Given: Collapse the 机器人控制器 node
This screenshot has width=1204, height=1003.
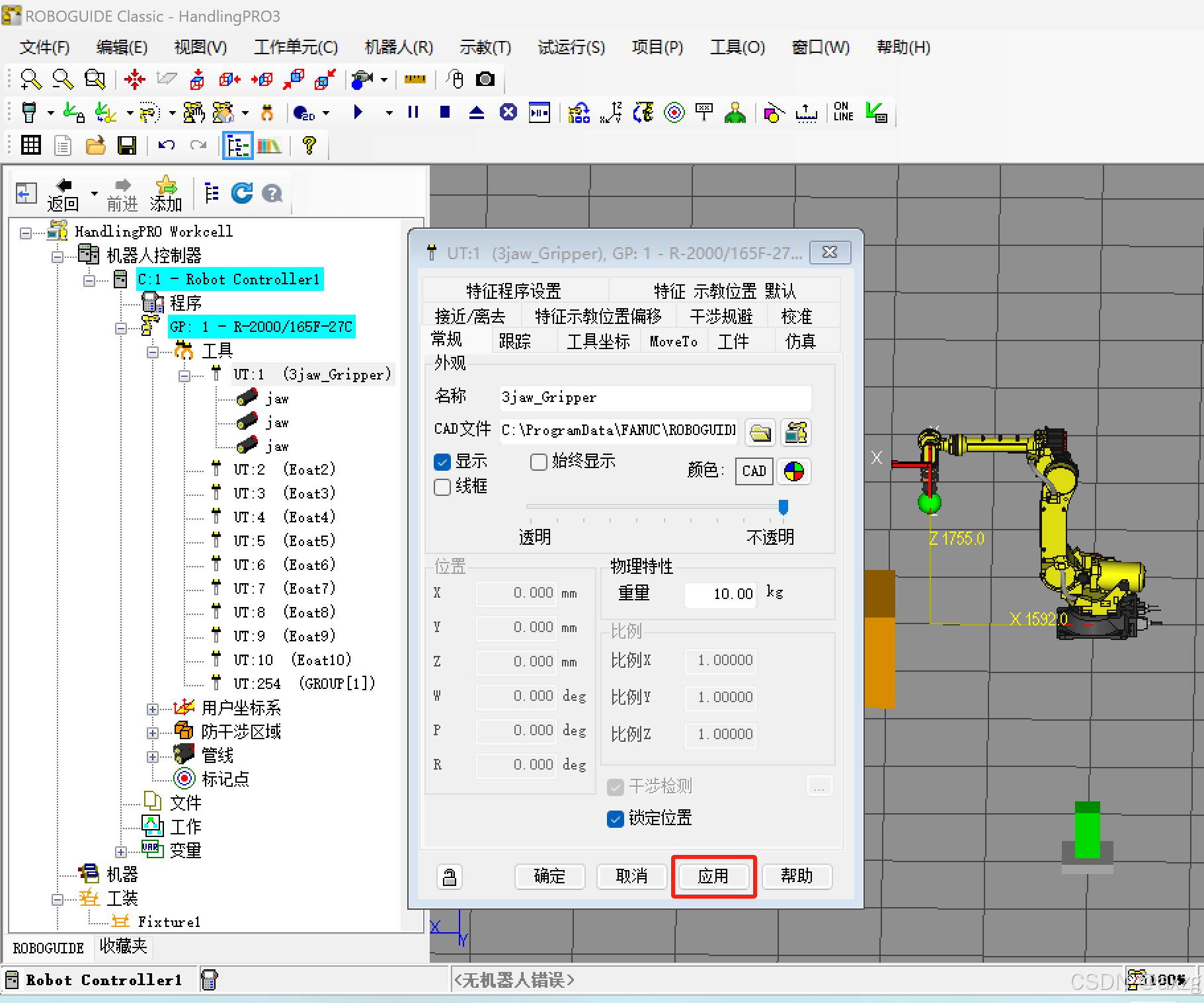Looking at the screenshot, I should (58, 257).
